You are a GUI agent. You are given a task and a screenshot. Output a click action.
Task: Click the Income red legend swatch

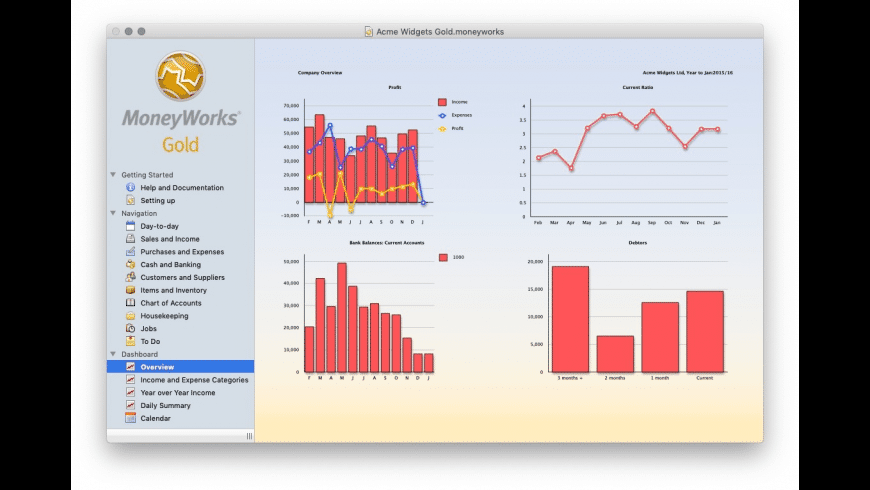[x=442, y=102]
